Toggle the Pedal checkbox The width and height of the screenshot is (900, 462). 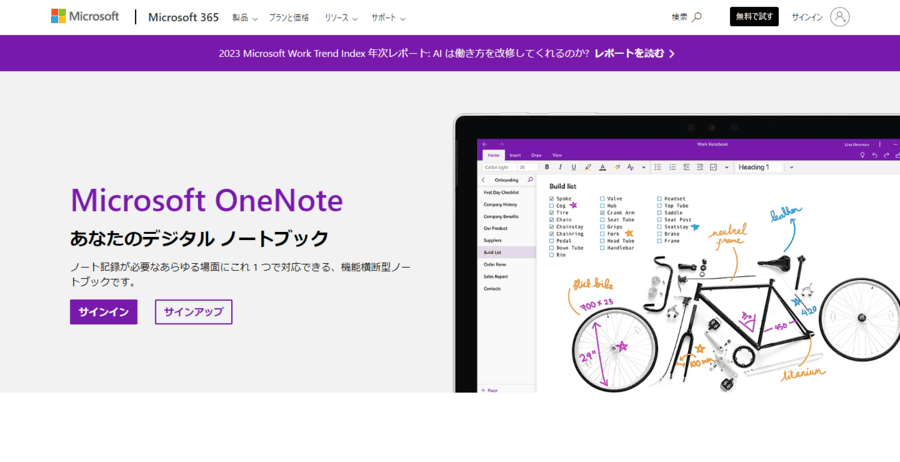pyautogui.click(x=552, y=240)
